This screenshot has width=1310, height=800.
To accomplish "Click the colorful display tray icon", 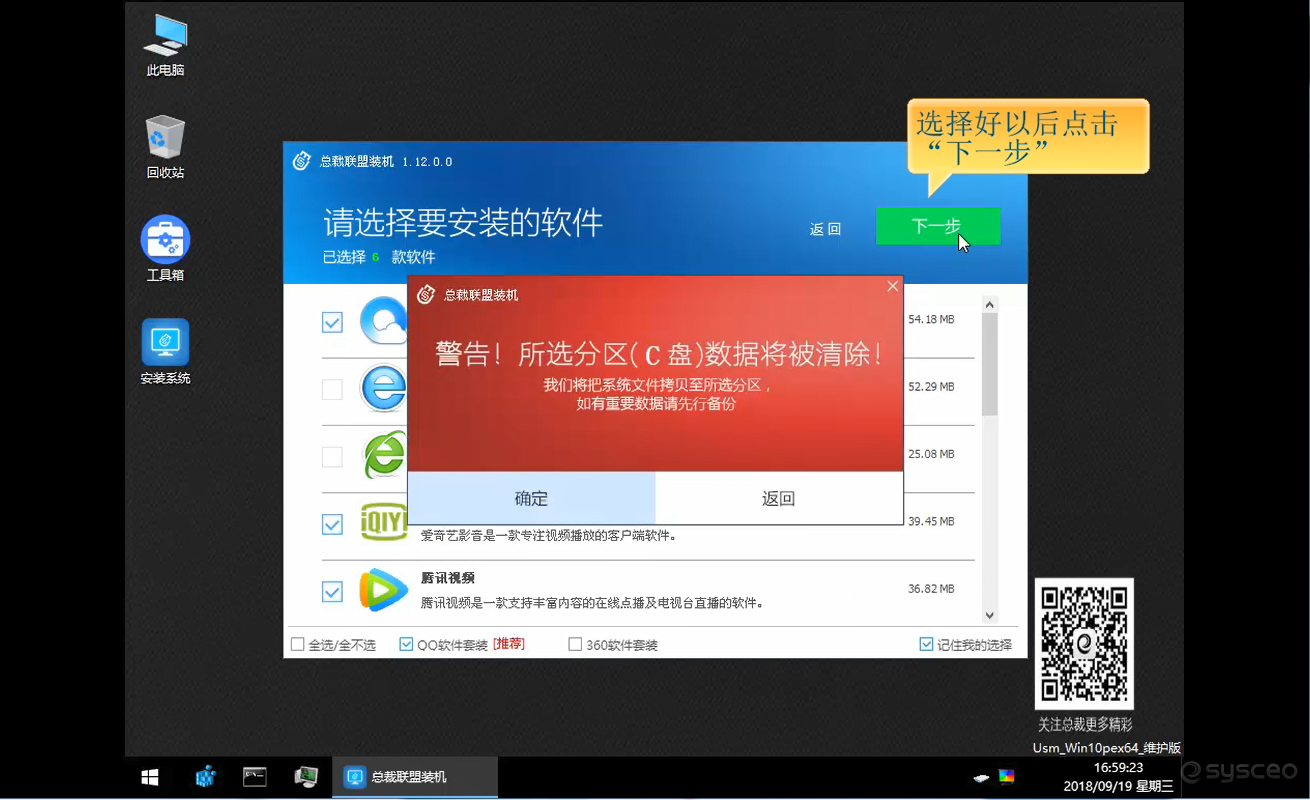I will pos(1007,777).
